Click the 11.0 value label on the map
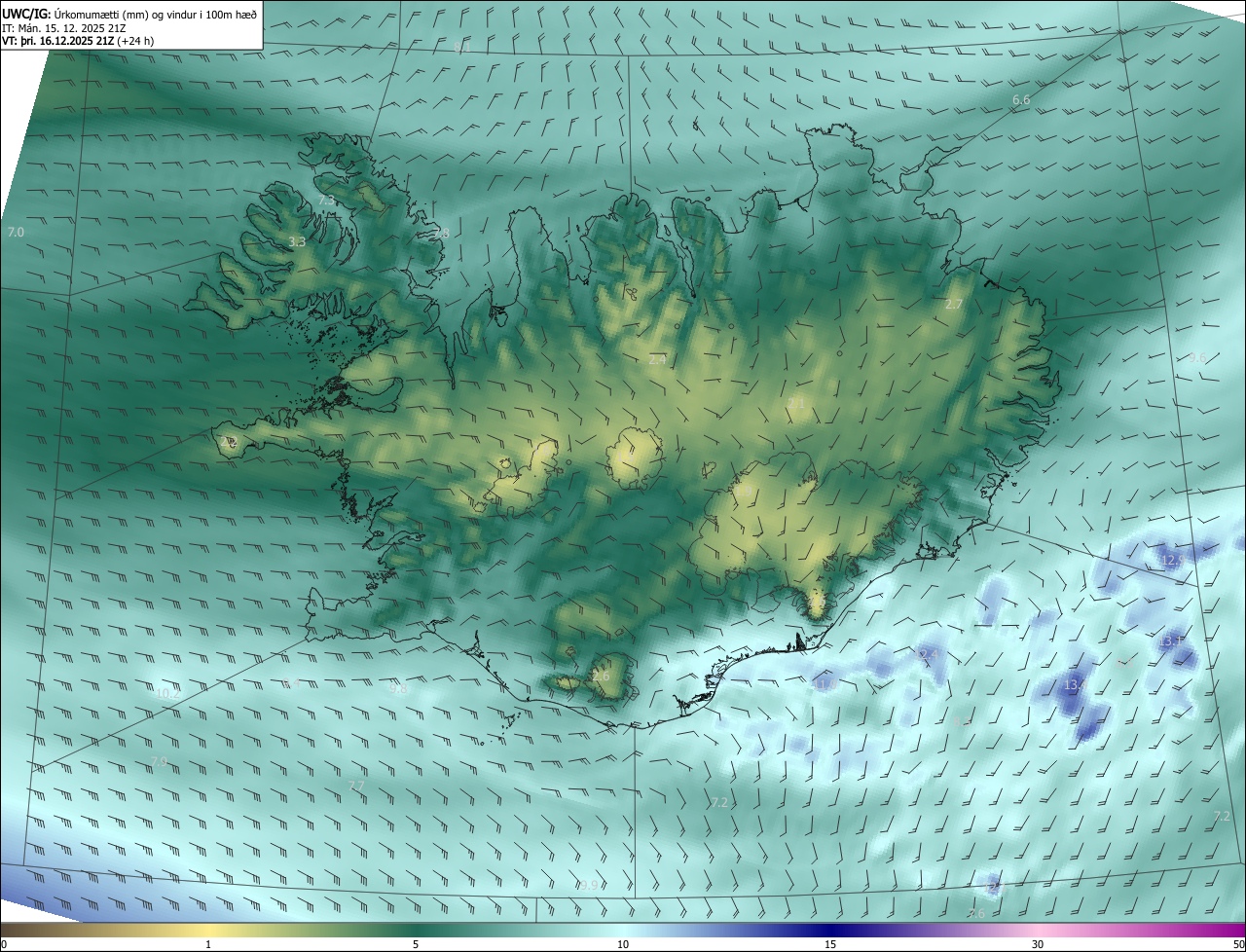Viewport: 1246px width, 952px height. [825, 685]
